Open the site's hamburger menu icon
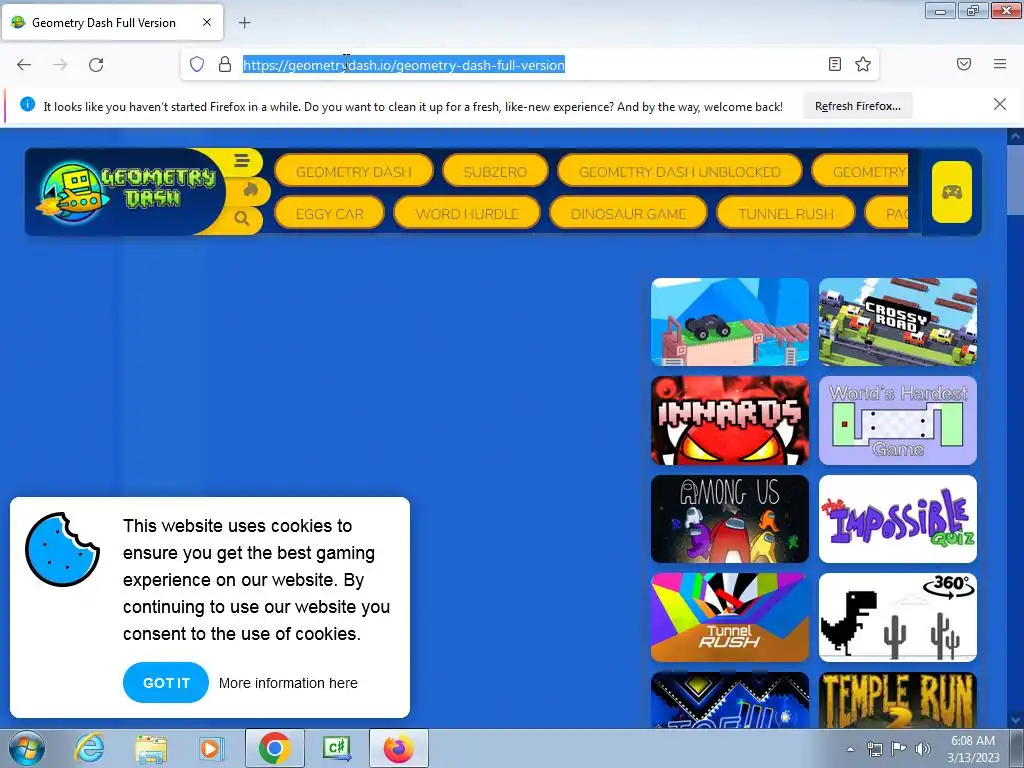Viewport: 1024px width, 768px height. pos(242,161)
